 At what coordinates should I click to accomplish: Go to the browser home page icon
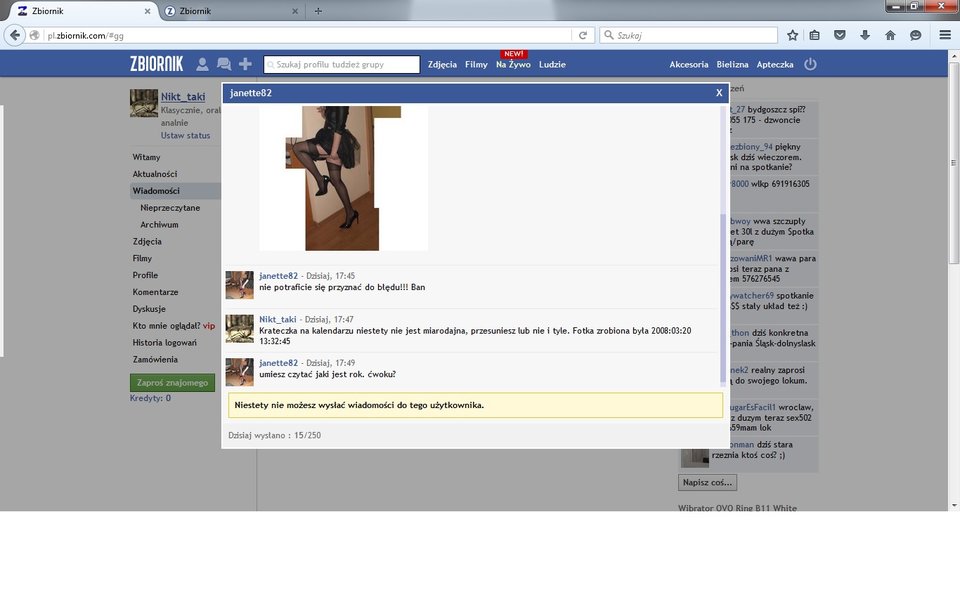(x=890, y=35)
